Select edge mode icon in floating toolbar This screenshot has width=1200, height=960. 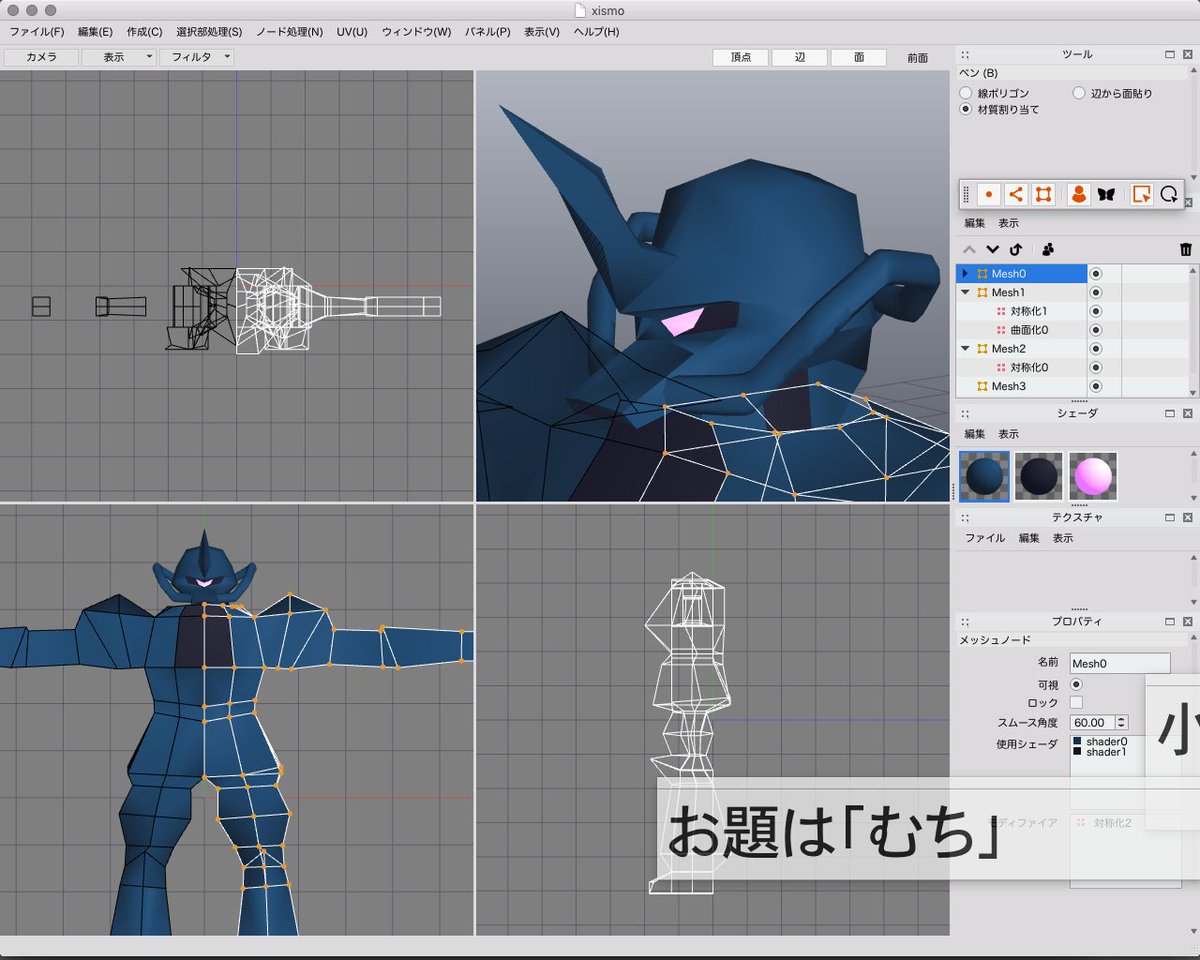[1015, 194]
